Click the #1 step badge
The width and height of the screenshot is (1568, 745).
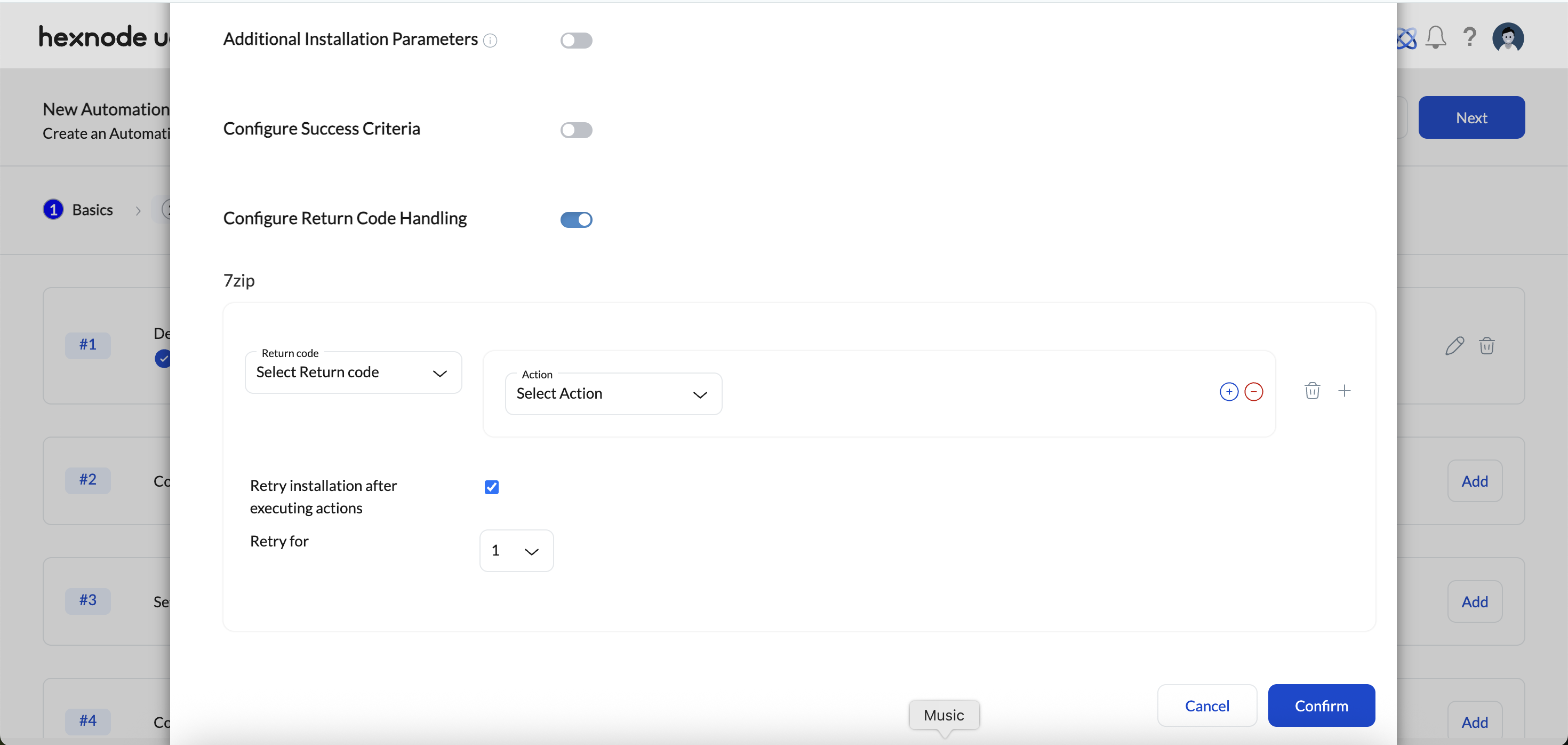[87, 345]
